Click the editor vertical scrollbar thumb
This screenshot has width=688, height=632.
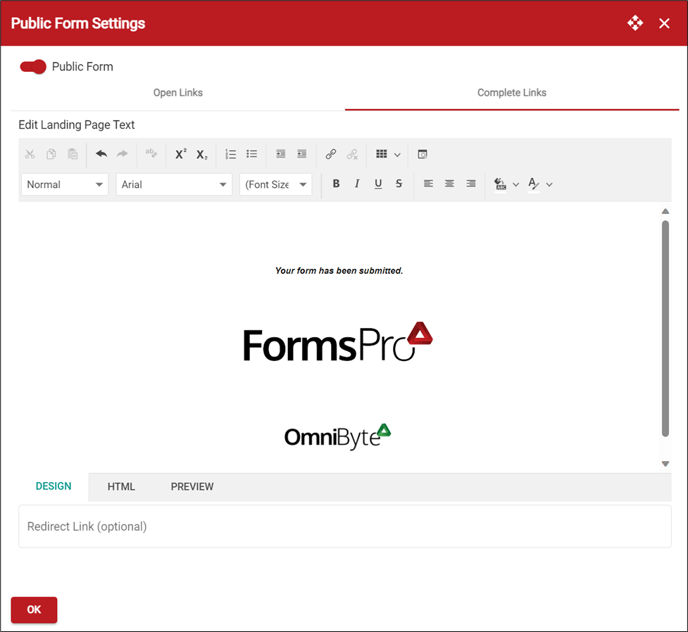pos(666,328)
